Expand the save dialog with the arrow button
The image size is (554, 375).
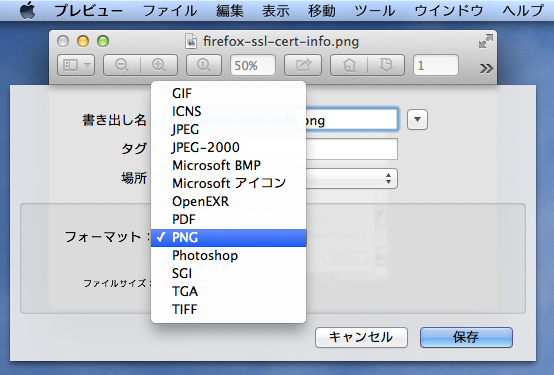417,119
